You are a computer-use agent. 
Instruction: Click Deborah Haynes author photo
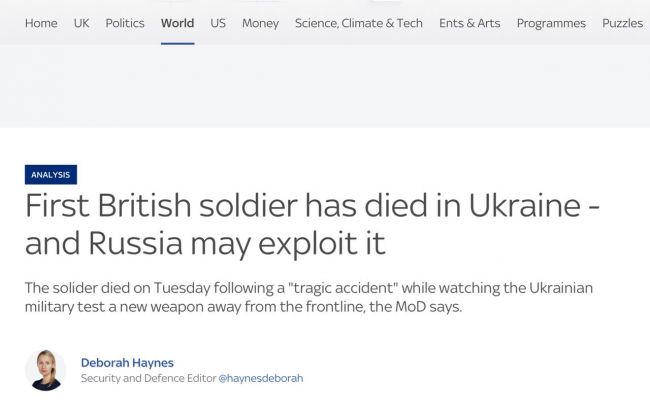(x=45, y=369)
